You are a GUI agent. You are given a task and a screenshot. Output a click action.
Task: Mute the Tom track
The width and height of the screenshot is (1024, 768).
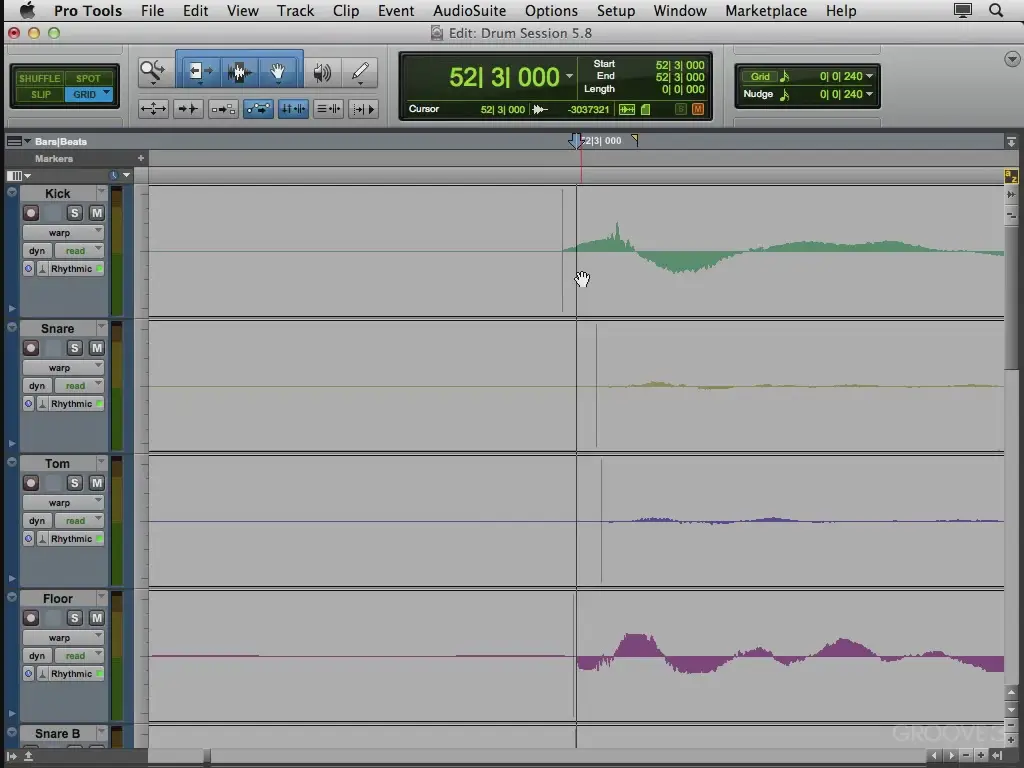(x=97, y=483)
